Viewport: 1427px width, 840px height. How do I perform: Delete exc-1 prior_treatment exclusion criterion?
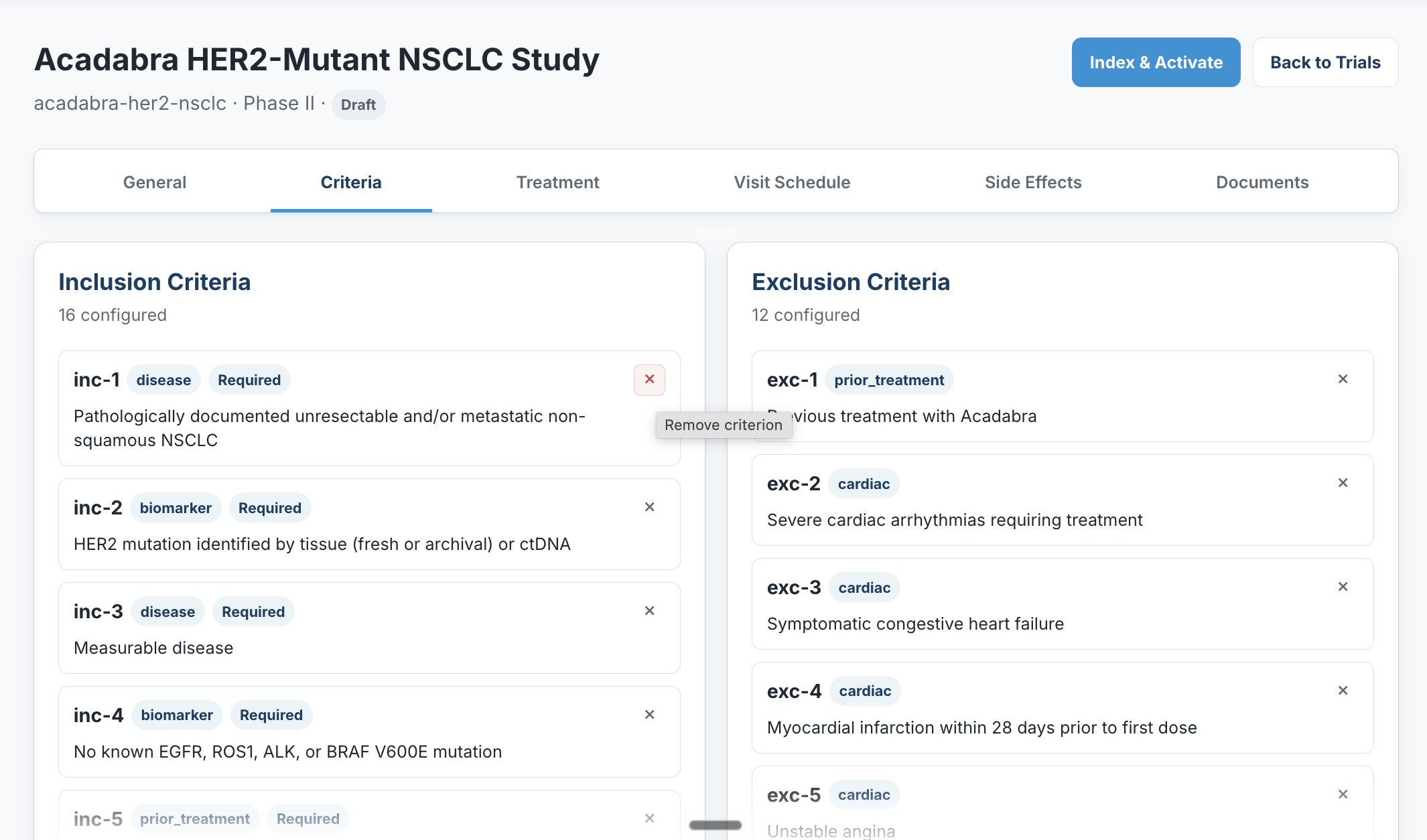[1343, 379]
